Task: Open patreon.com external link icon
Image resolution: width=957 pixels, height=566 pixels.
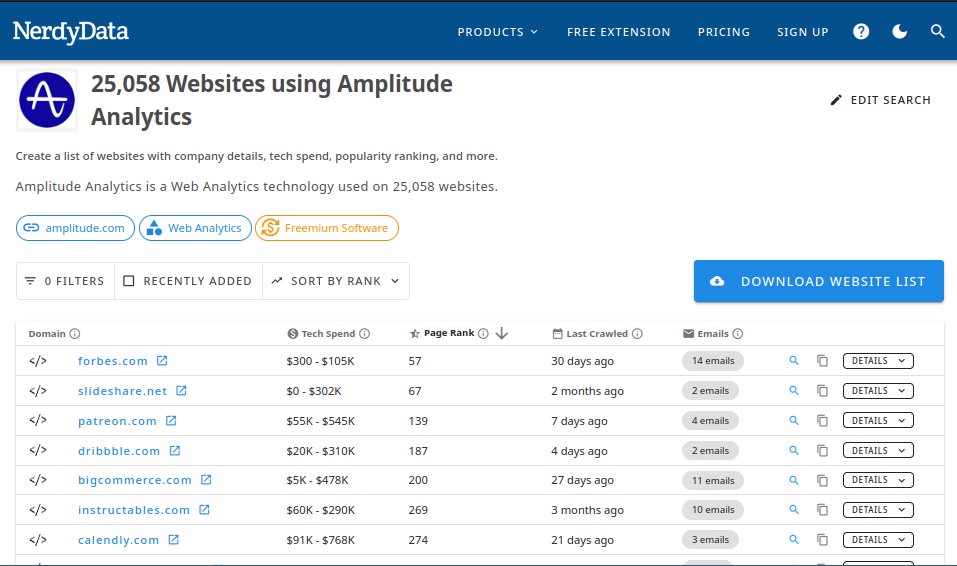Action: tap(171, 420)
